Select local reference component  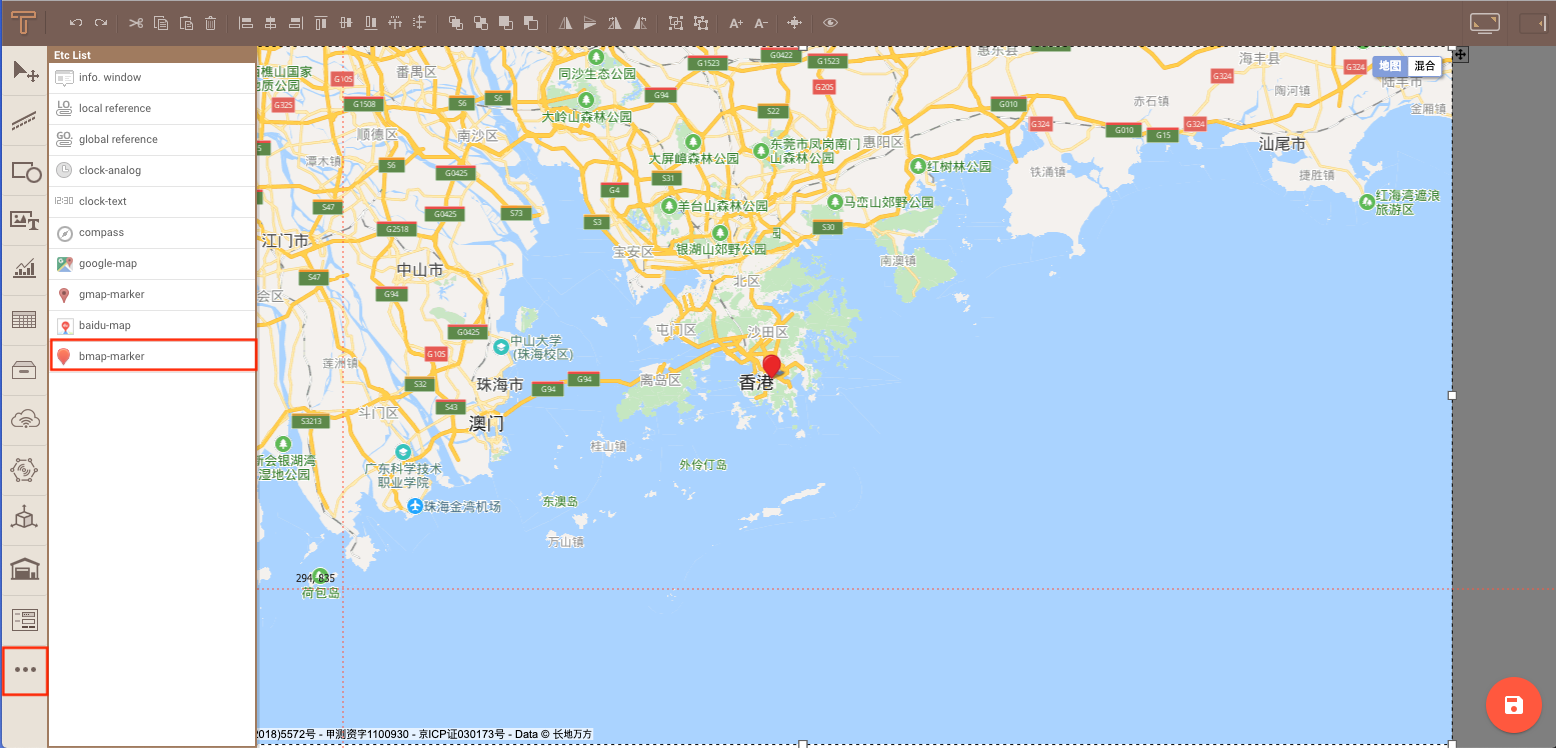coord(152,109)
